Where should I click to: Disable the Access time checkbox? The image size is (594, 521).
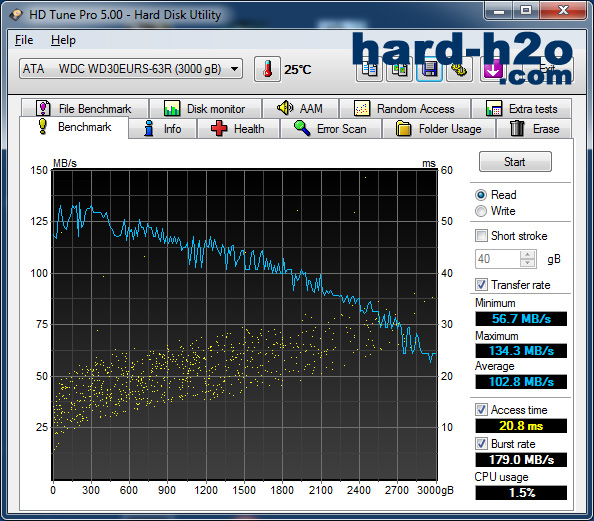[x=481, y=410]
